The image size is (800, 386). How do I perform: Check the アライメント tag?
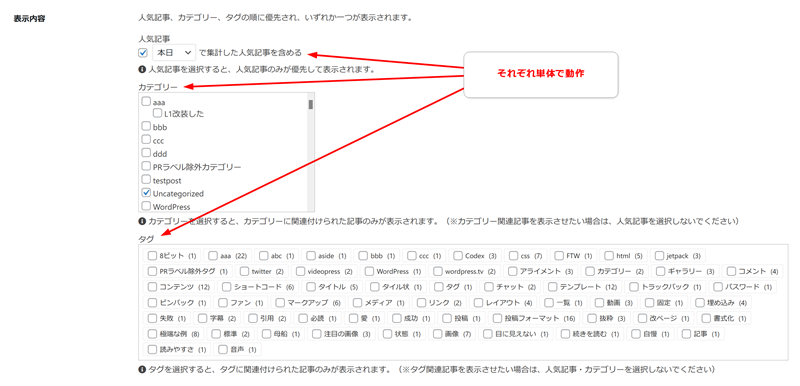512,271
